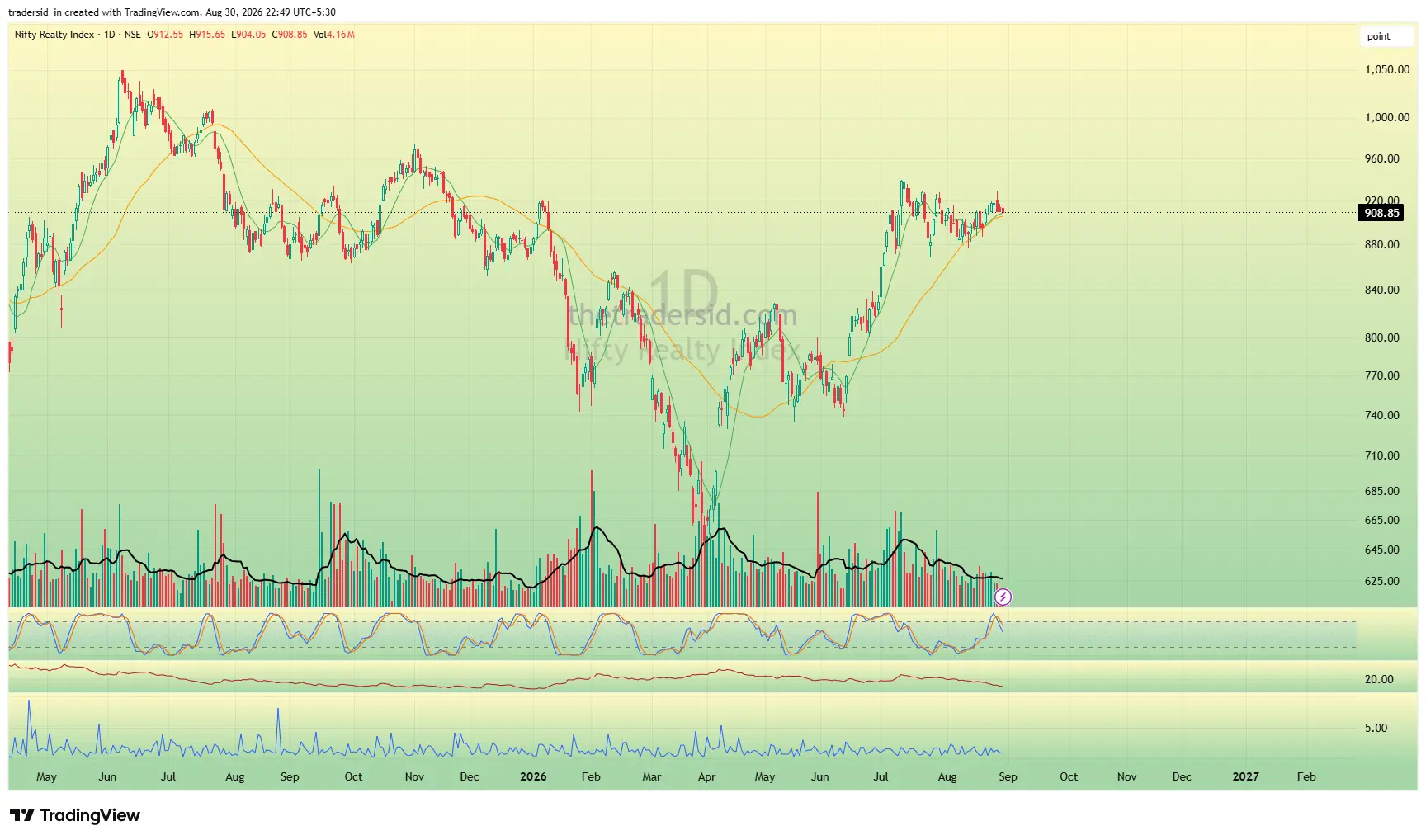1426x840 pixels.
Task: Click the high value H915.65
Action: [x=207, y=35]
